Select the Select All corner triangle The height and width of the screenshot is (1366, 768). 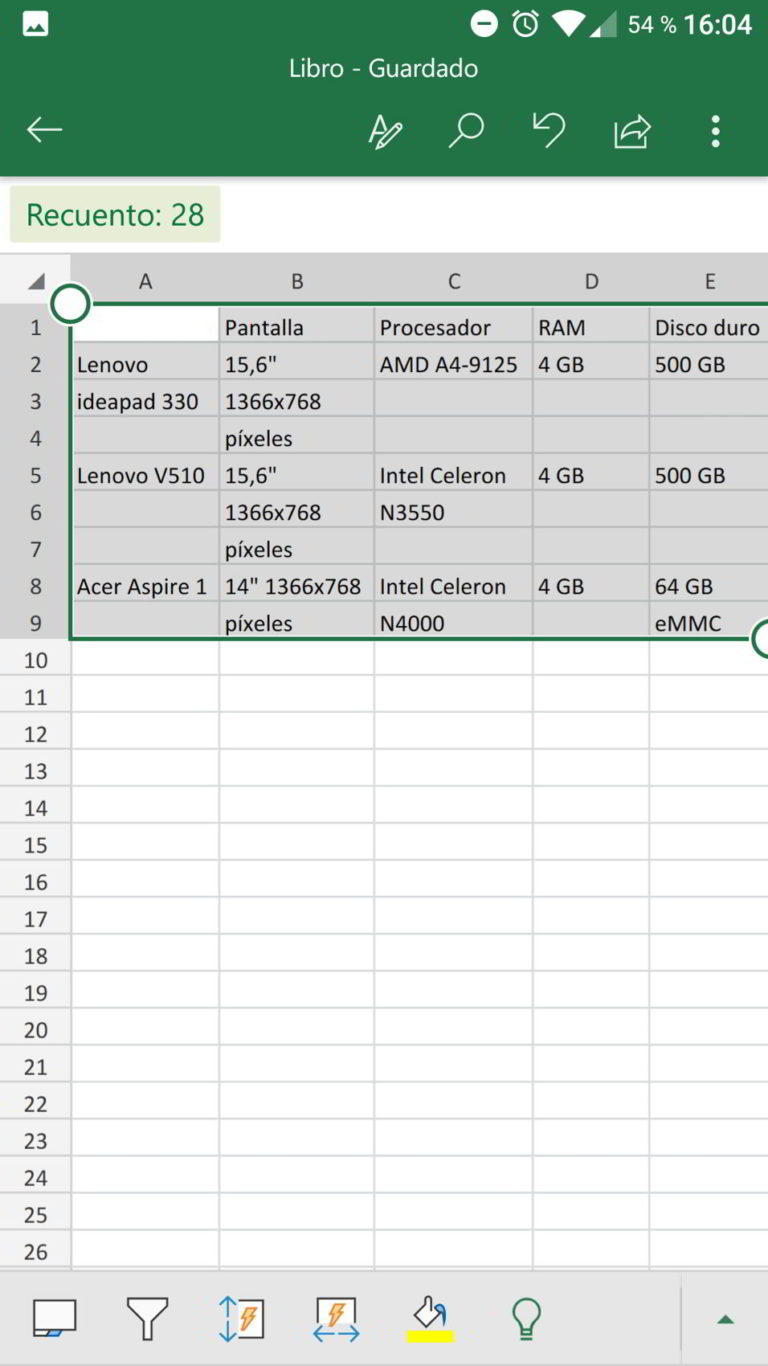tap(36, 281)
